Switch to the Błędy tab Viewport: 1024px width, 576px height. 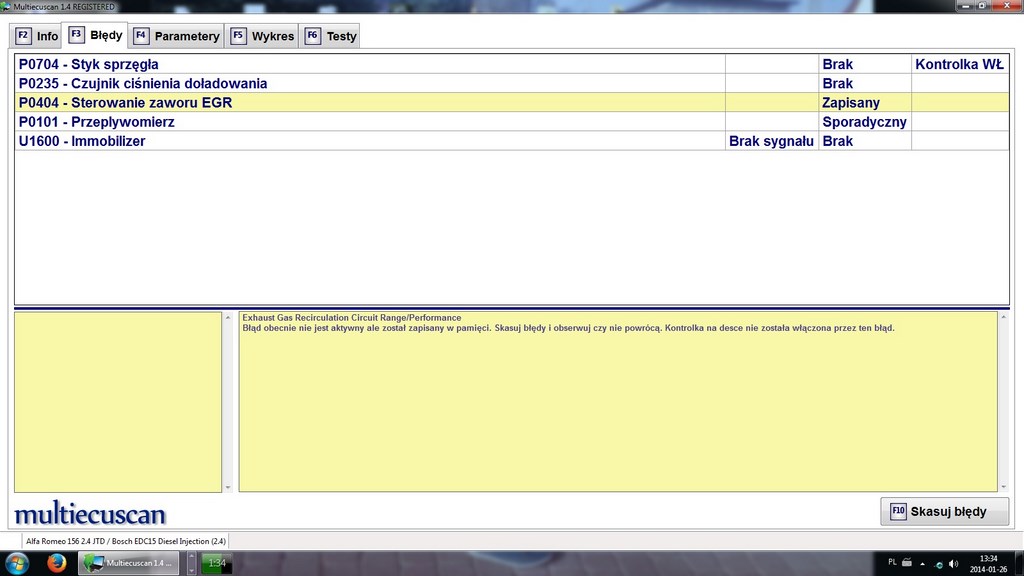(95, 35)
